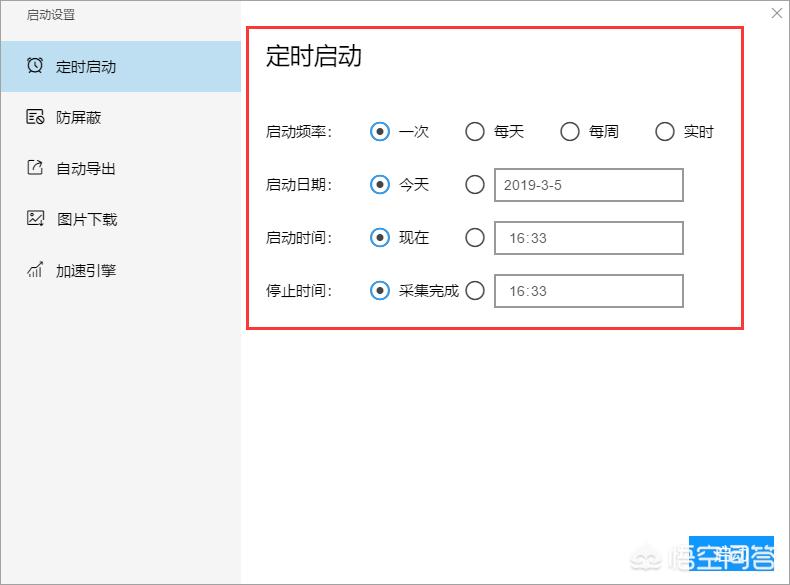Select 今天 for the start date
Screen dimensions: 790x585
click(x=379, y=184)
